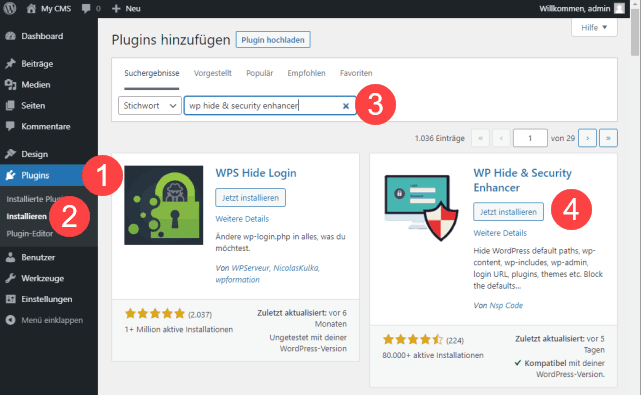
Task: Jump to last results page arrow
Action: click(608, 138)
